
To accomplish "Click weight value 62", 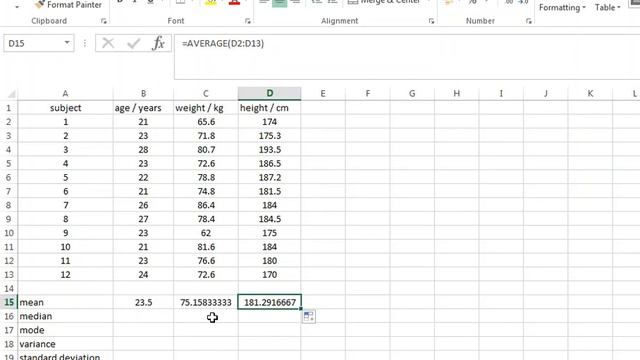I will point(206,233).
